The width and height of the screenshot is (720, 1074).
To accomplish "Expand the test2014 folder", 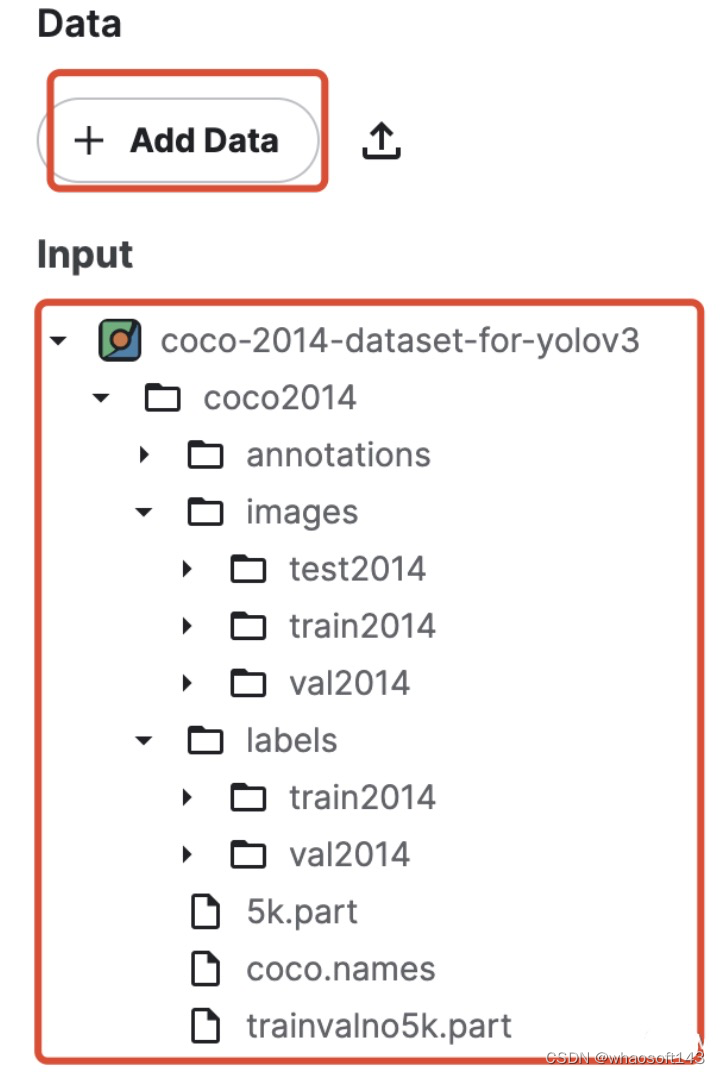I will coord(188,568).
